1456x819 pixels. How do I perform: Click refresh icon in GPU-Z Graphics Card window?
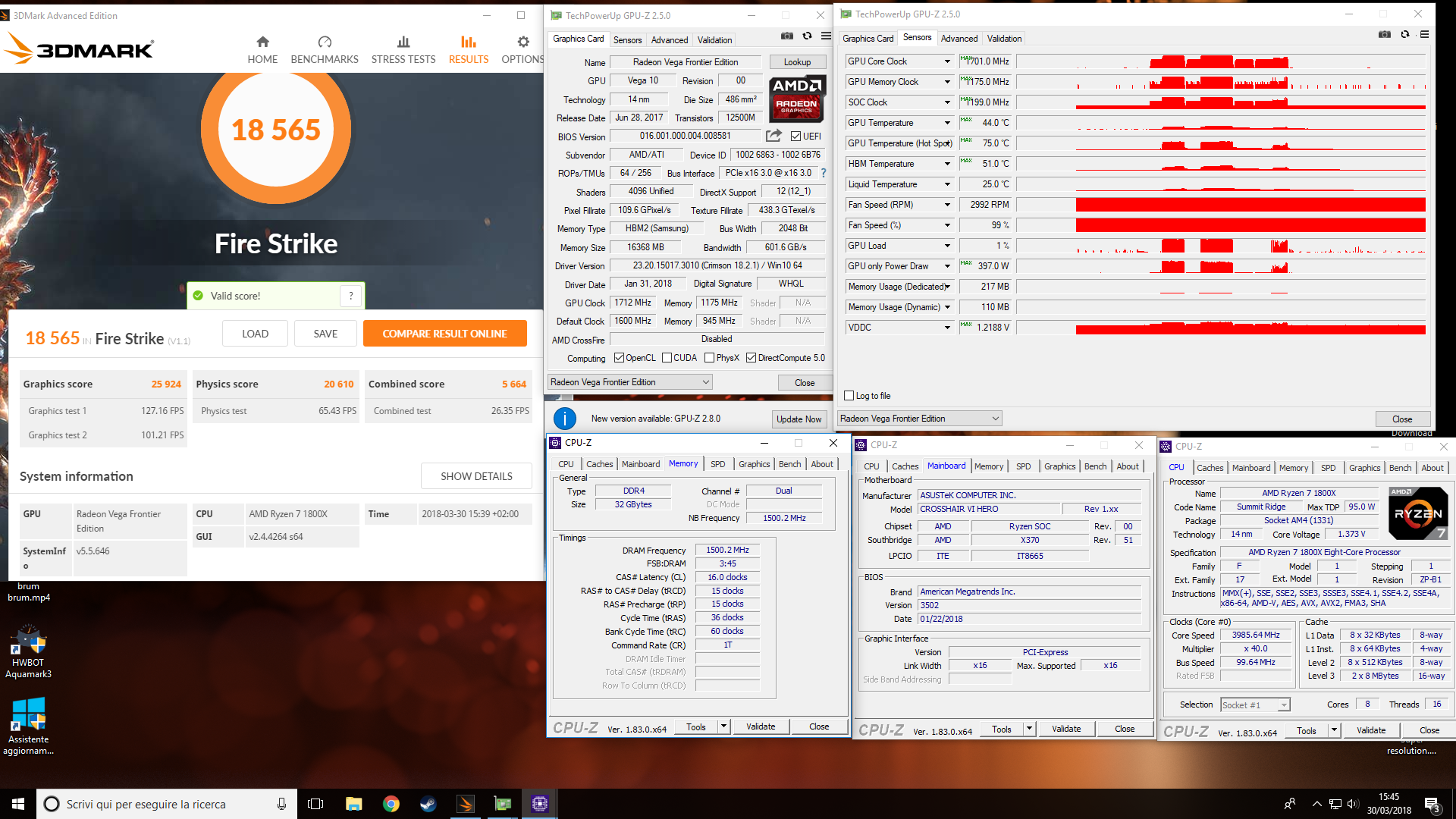tap(807, 36)
